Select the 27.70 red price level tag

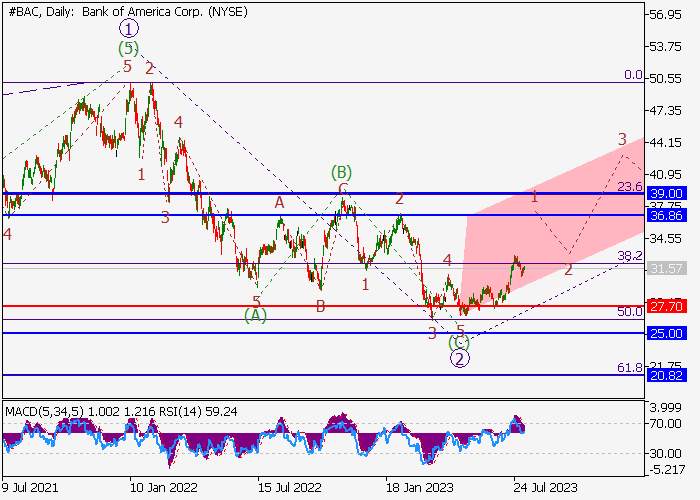coord(667,306)
